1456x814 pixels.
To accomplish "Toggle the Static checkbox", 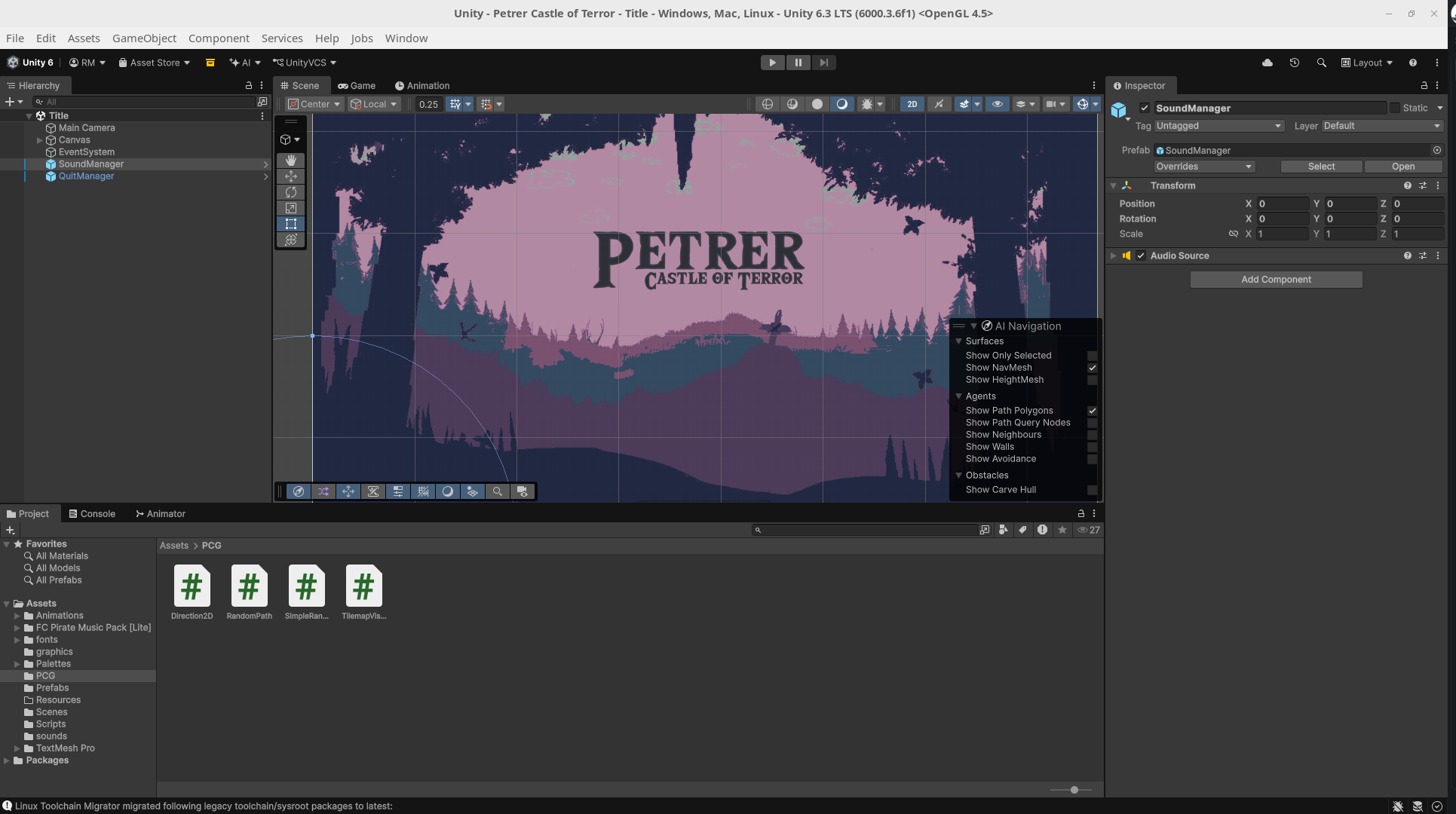I will click(x=1395, y=108).
